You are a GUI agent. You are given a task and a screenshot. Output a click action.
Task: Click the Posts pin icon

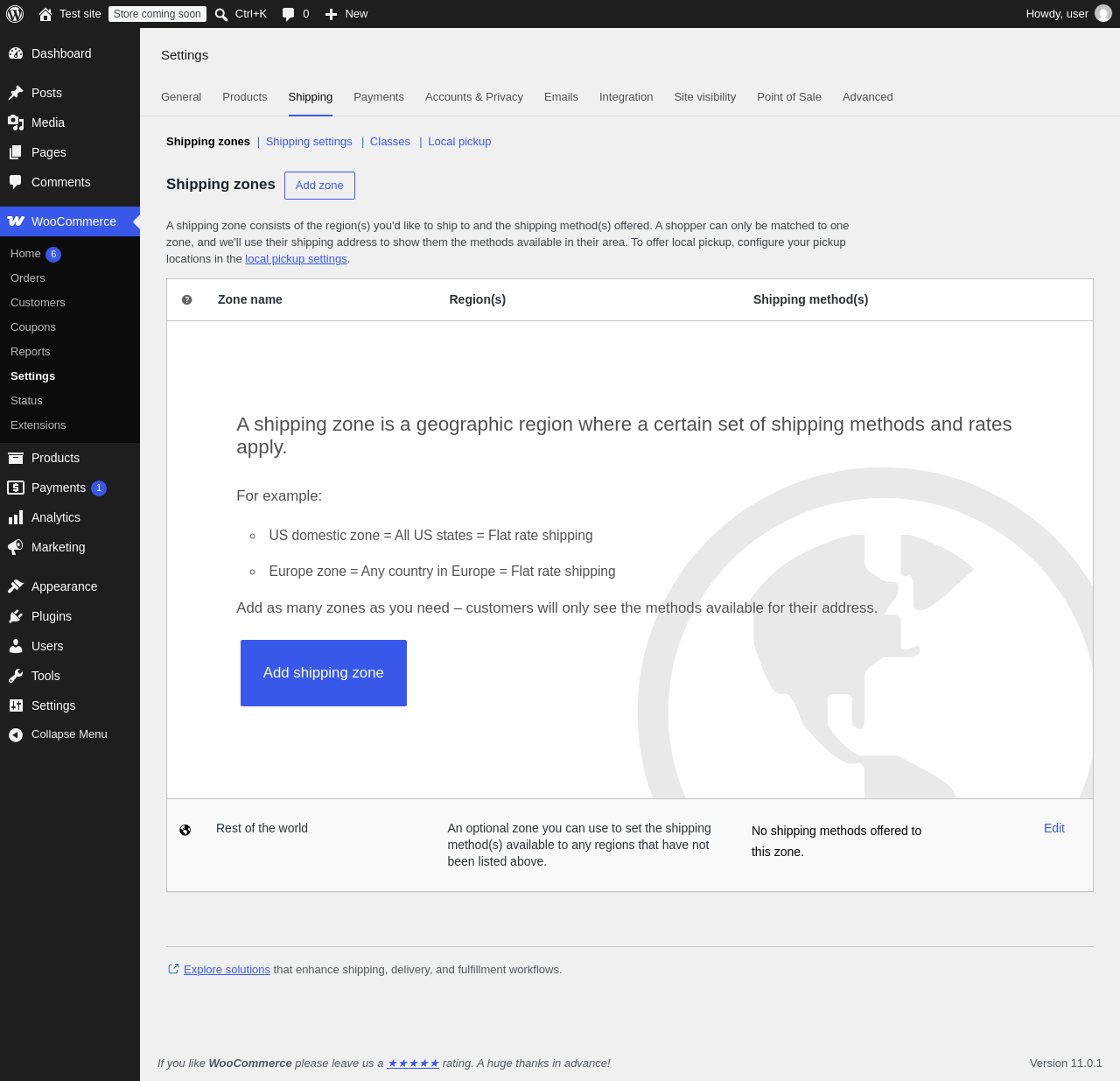(x=16, y=93)
